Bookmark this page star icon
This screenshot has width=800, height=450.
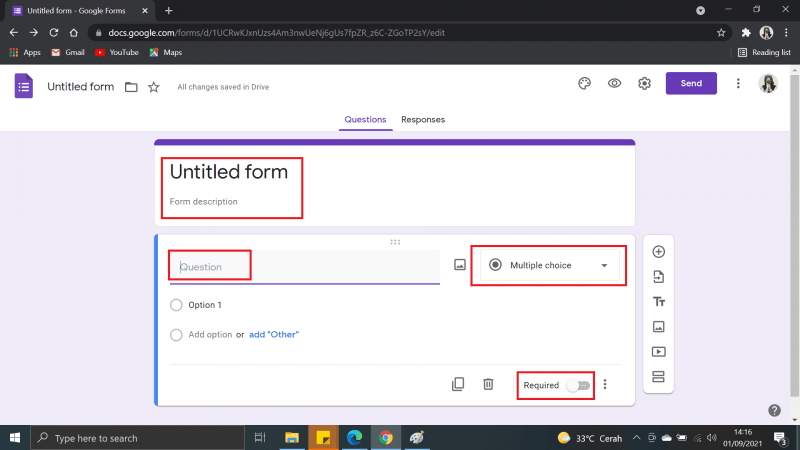721,33
